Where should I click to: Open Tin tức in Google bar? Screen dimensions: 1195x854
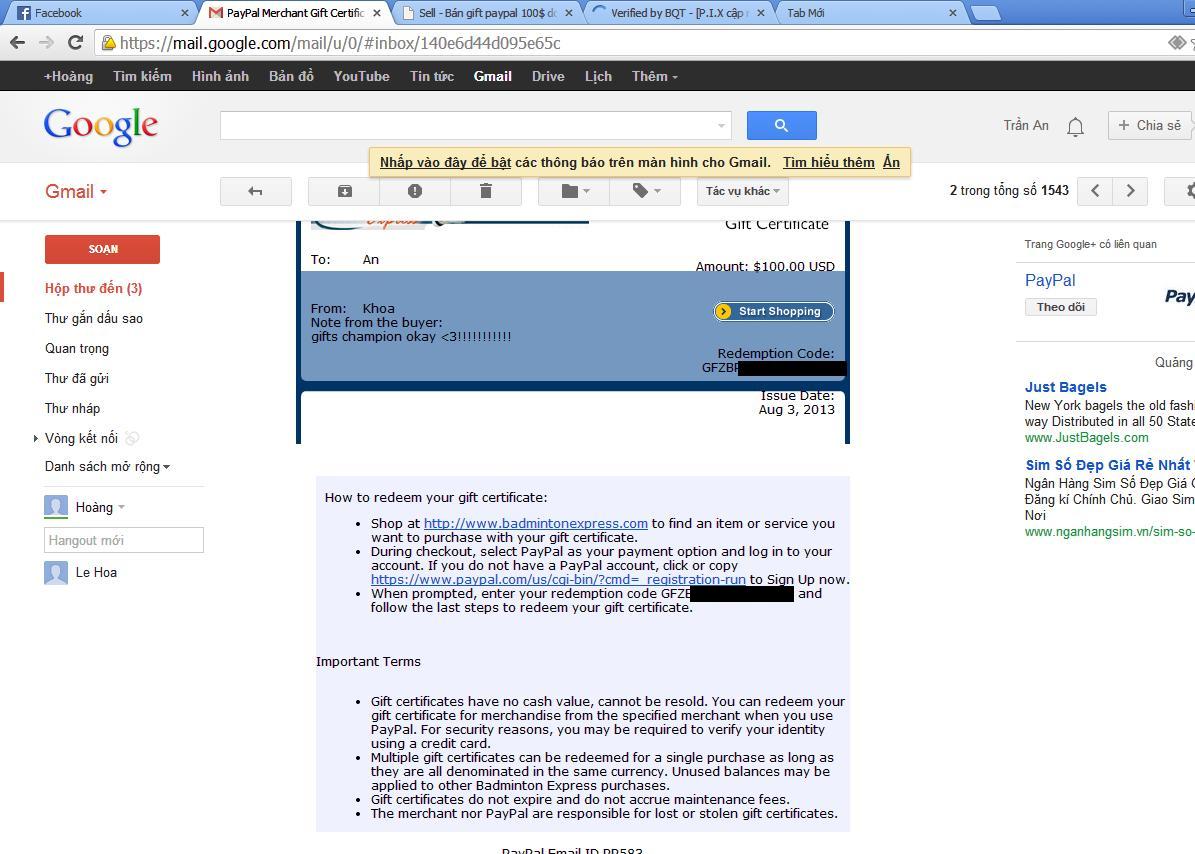432,76
